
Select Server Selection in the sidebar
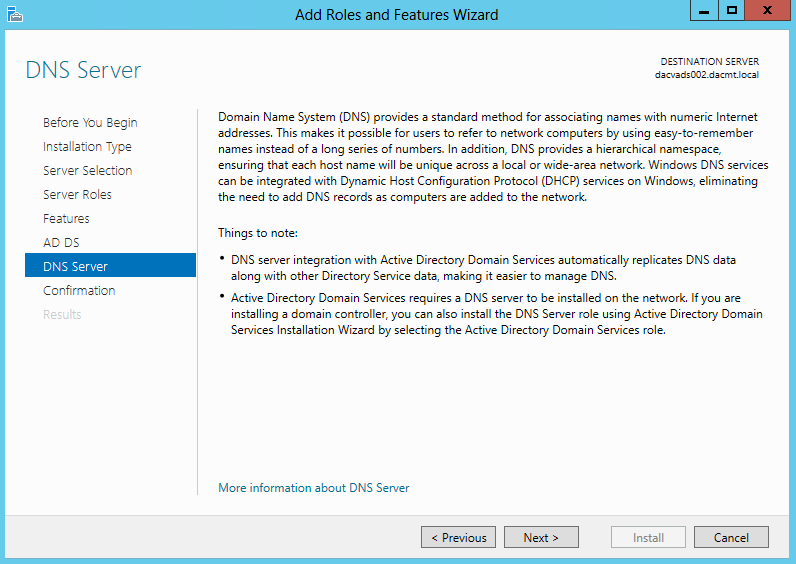pyautogui.click(x=88, y=171)
